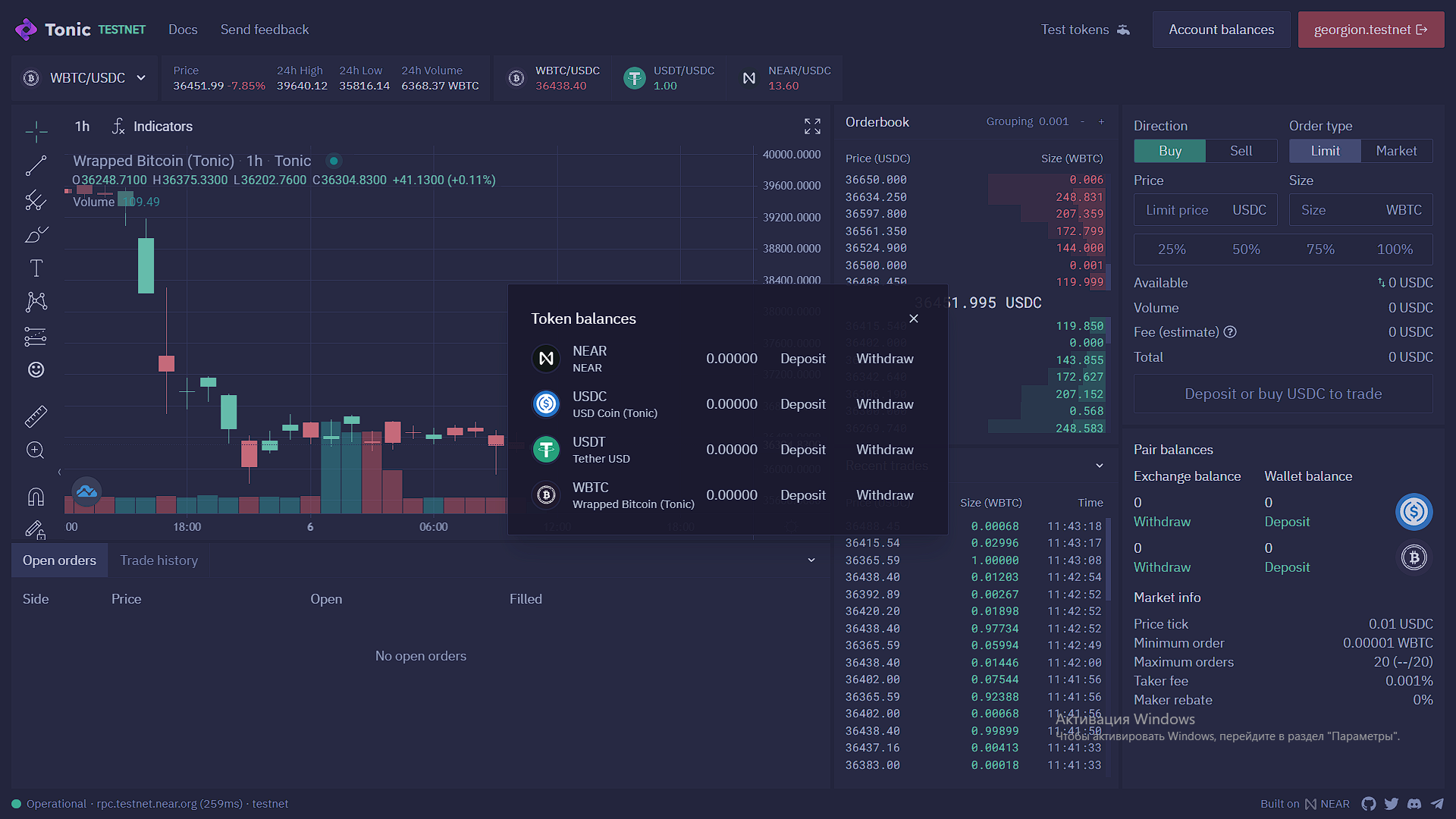The width and height of the screenshot is (1456, 819).
Task: Open the Discord link in footer
Action: (x=1414, y=804)
